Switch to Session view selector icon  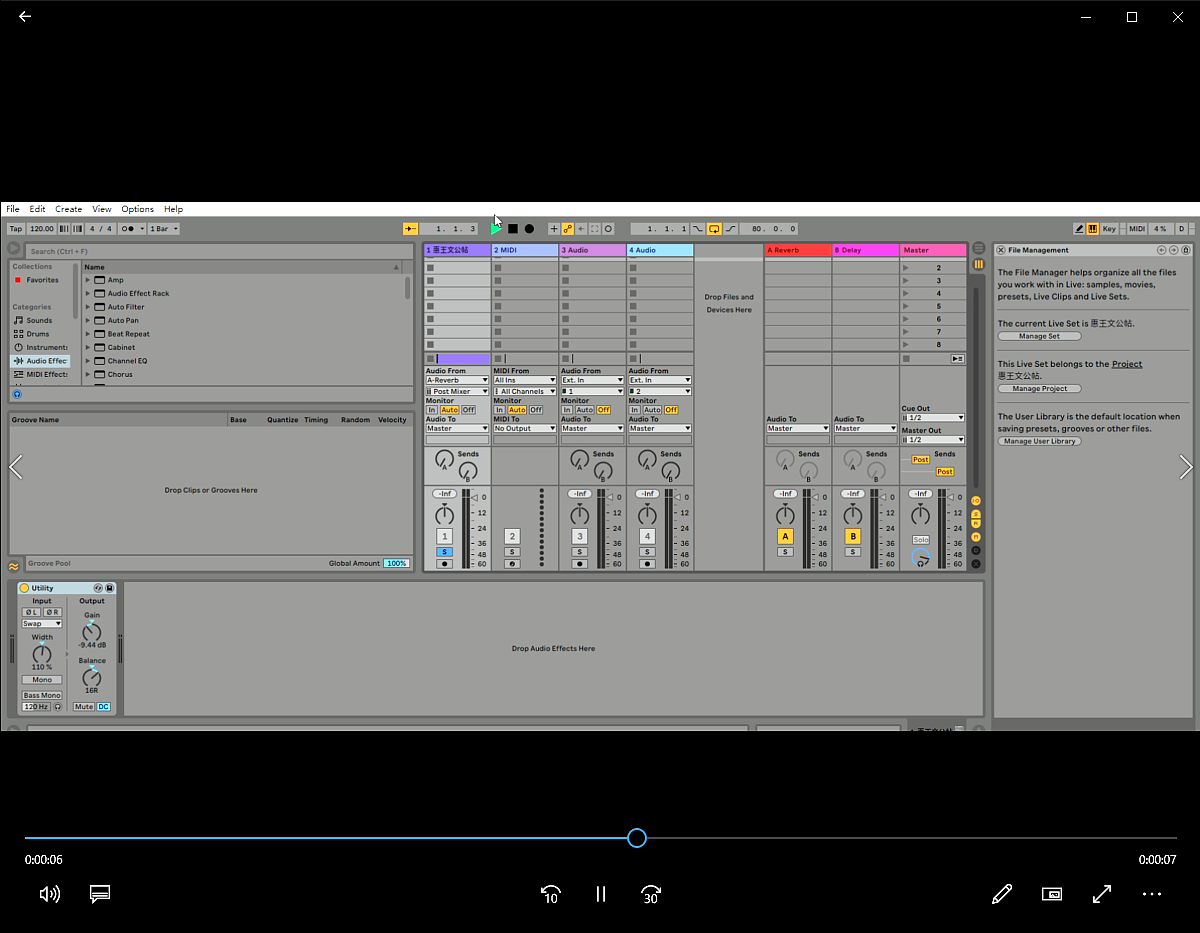tap(979, 264)
